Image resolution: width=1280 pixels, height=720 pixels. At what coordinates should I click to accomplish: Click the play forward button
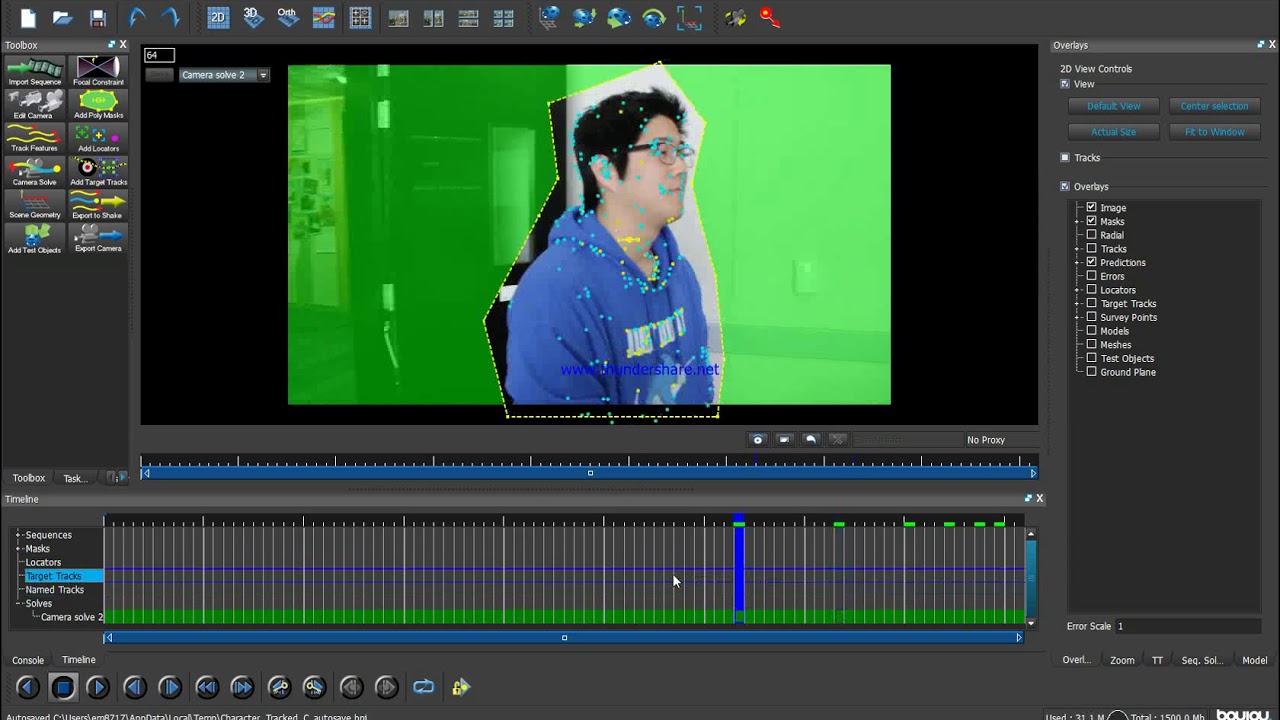pyautogui.click(x=98, y=687)
